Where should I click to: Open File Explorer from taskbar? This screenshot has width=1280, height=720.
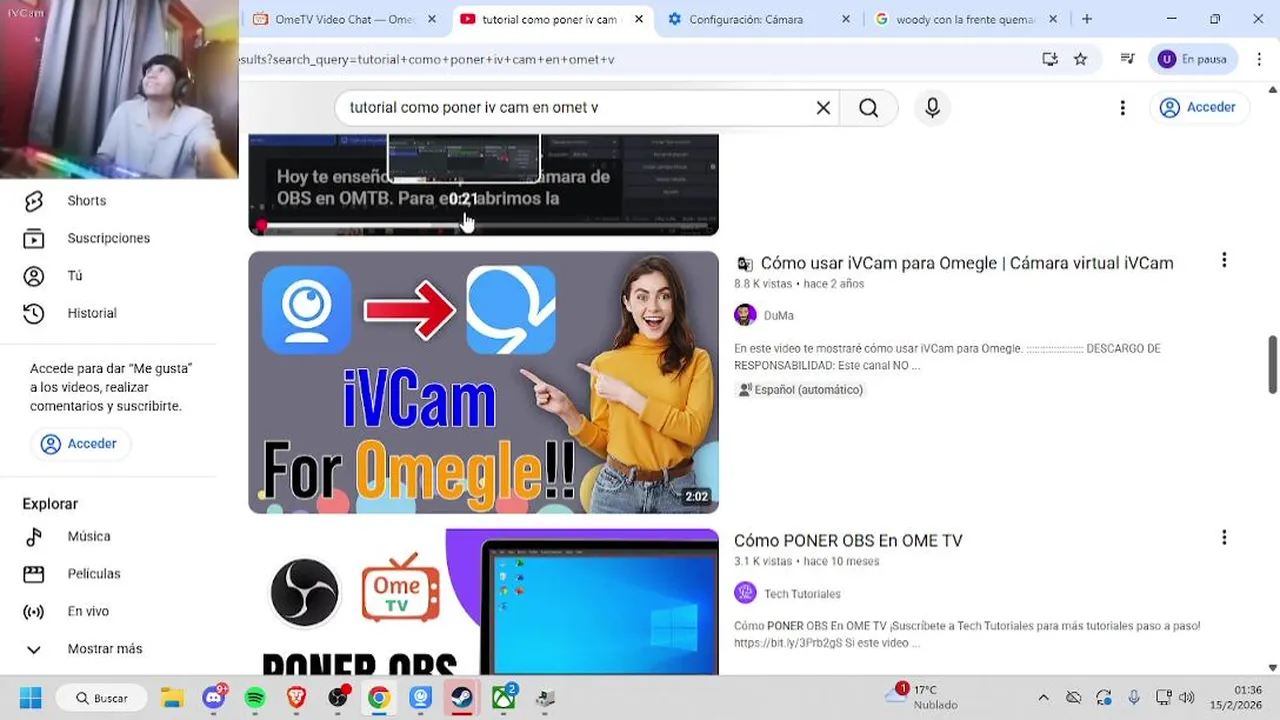[x=172, y=698]
